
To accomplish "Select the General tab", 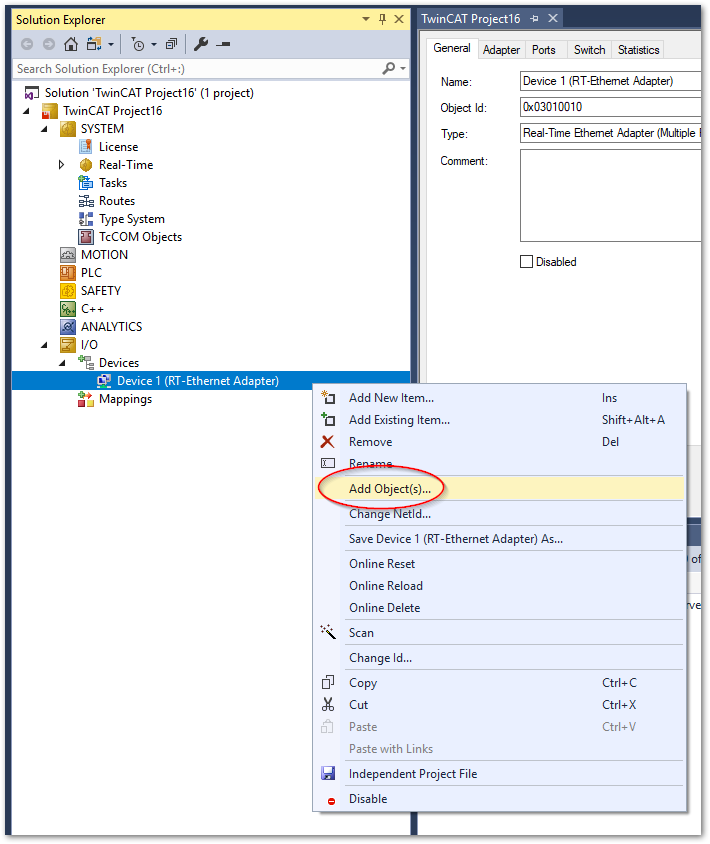I will pyautogui.click(x=452, y=48).
